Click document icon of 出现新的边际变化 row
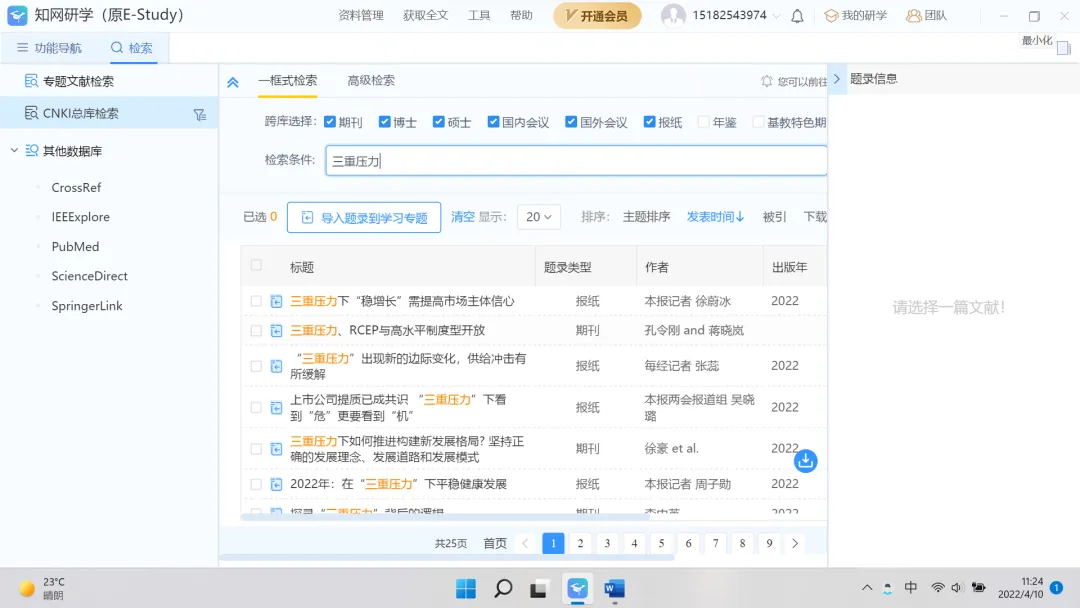1080x608 pixels. (x=276, y=366)
